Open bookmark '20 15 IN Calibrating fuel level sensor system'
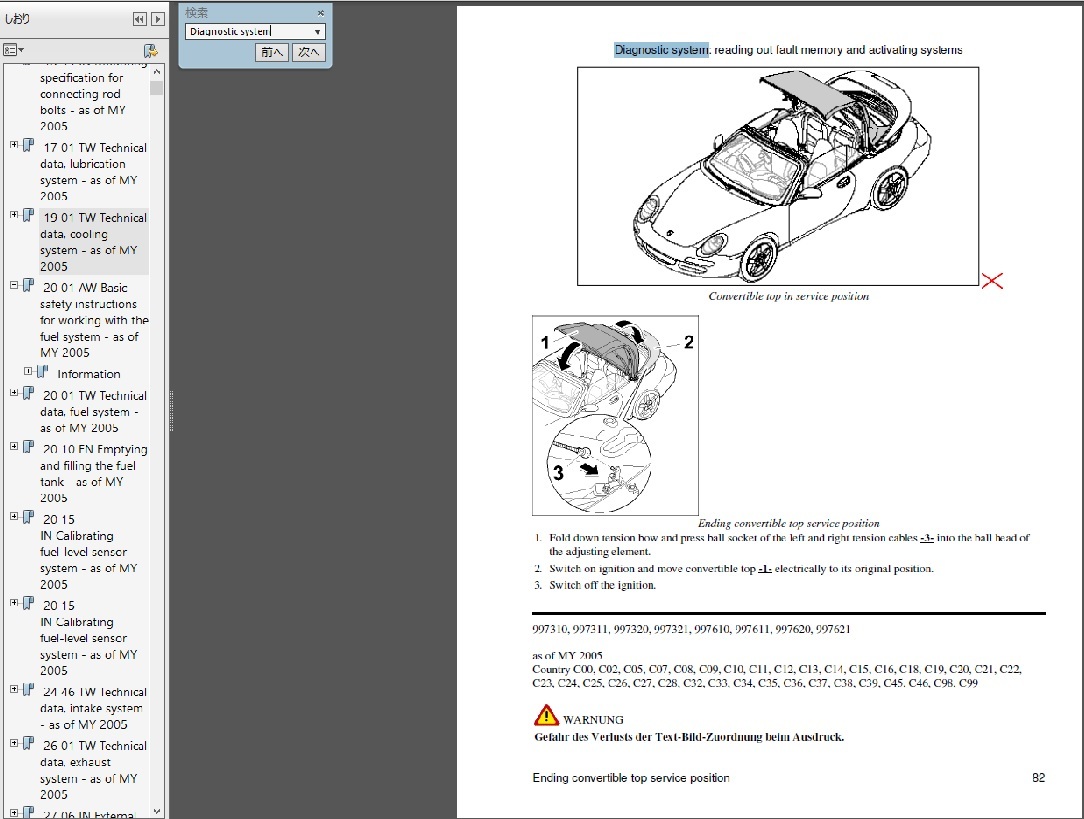Screen dimensions: 1084x819 click(88, 552)
